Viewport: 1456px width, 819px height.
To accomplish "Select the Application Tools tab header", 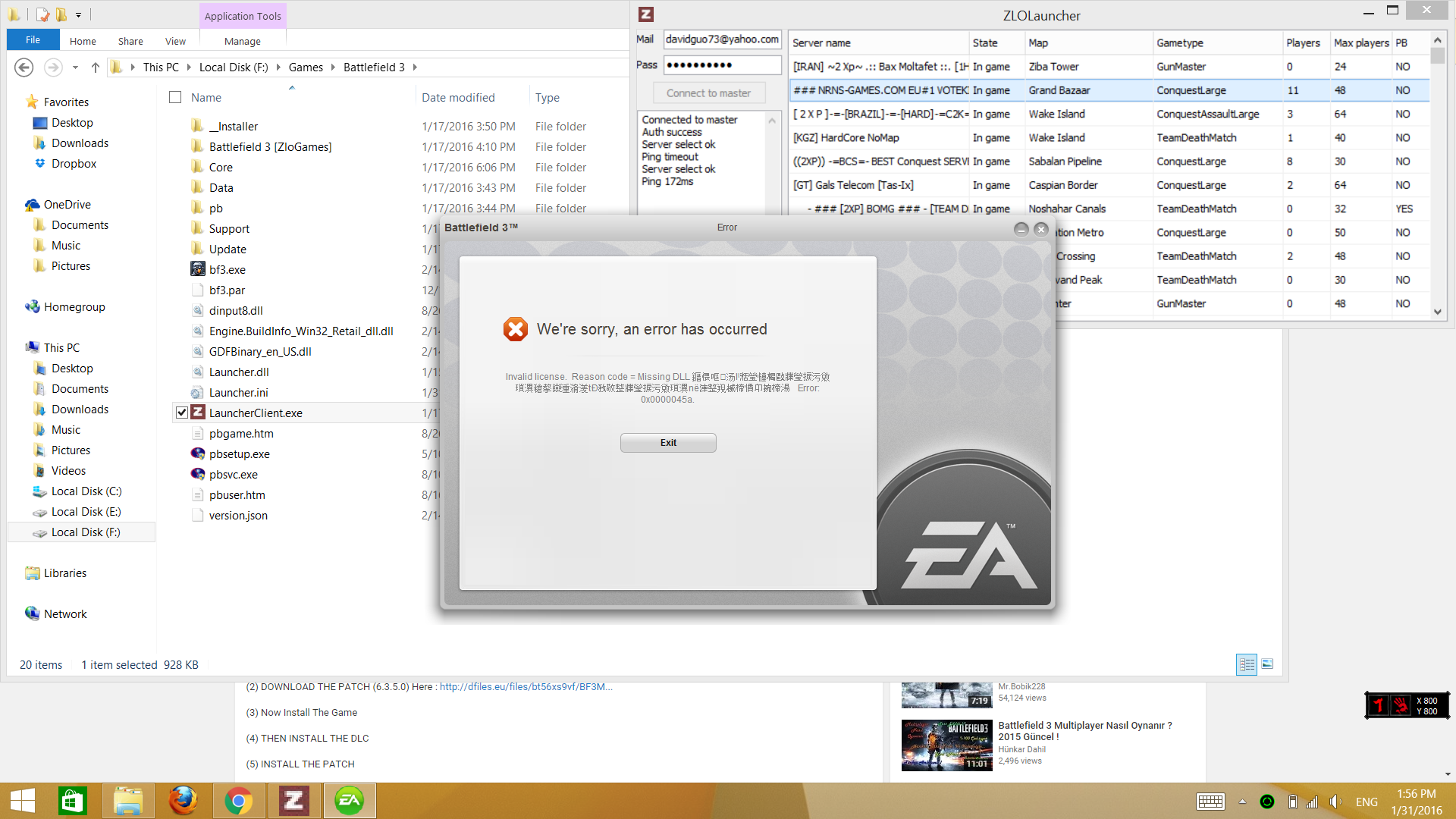I will (243, 16).
